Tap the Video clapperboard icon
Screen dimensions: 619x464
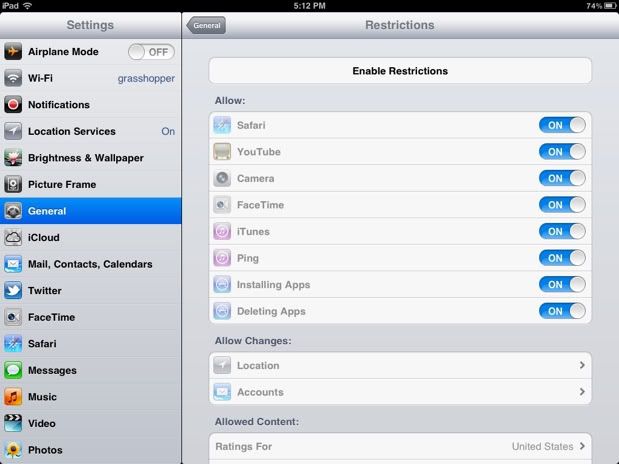(x=13, y=423)
